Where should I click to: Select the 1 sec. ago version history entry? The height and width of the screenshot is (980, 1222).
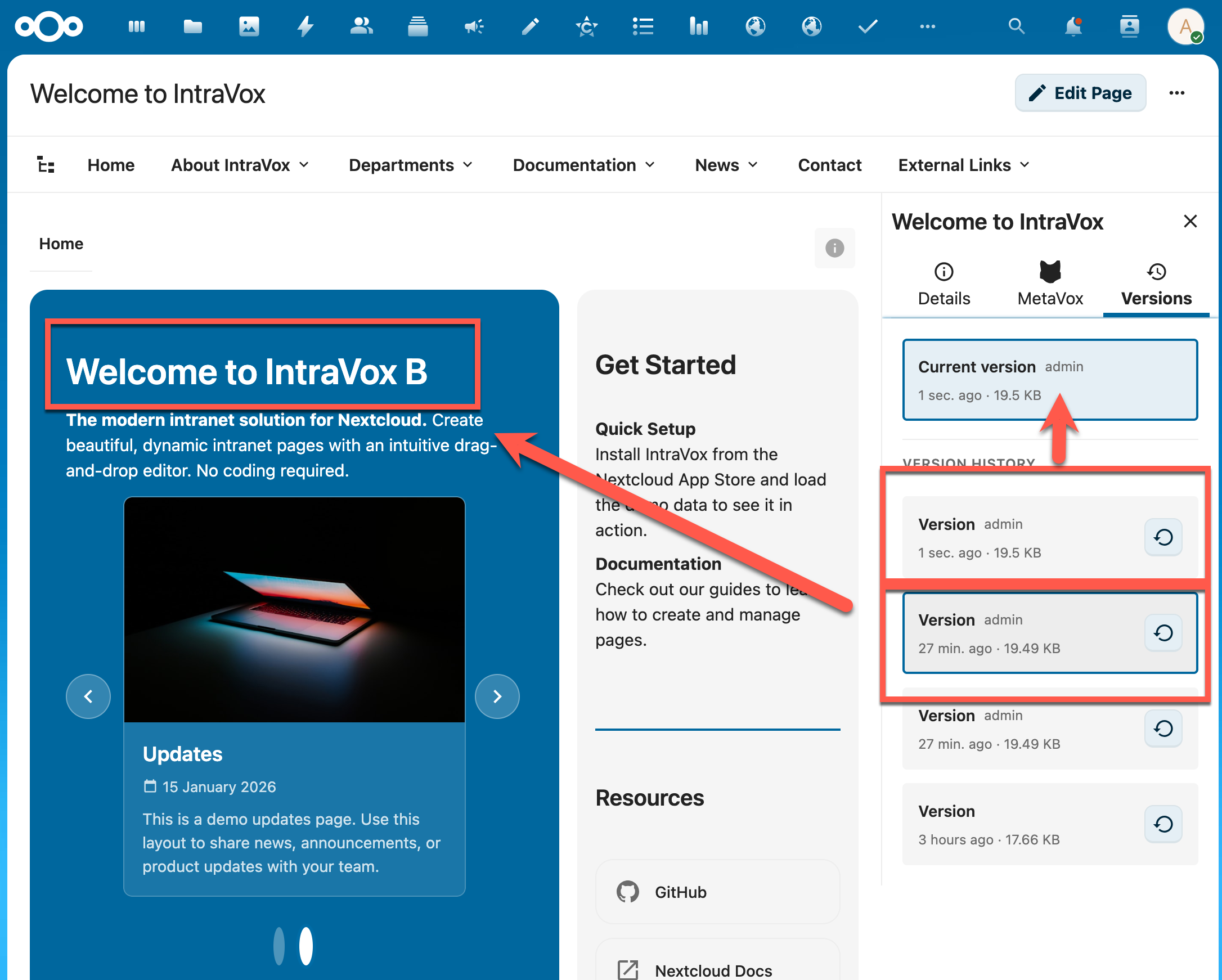[x=1050, y=537]
